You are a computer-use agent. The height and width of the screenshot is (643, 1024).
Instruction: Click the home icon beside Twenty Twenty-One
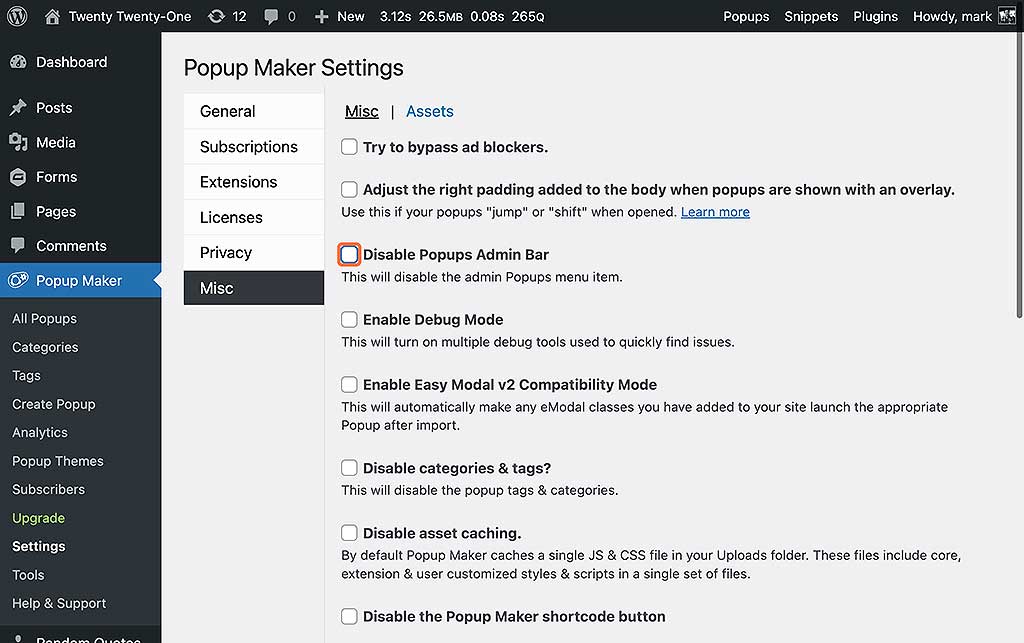coord(52,16)
